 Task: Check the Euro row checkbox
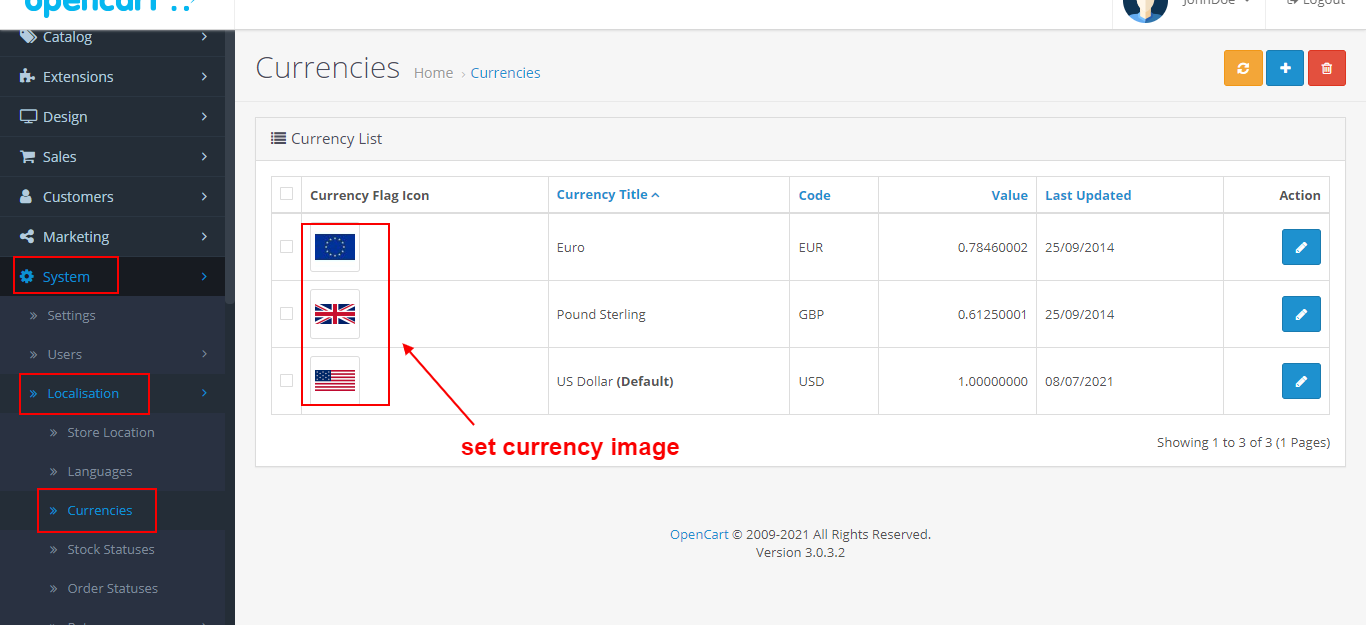(x=287, y=246)
